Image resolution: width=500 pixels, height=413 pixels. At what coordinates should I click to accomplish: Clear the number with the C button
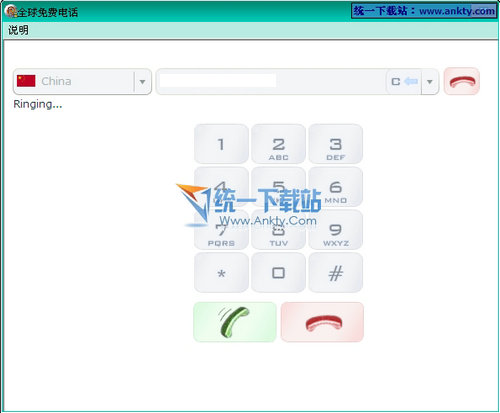[x=395, y=82]
